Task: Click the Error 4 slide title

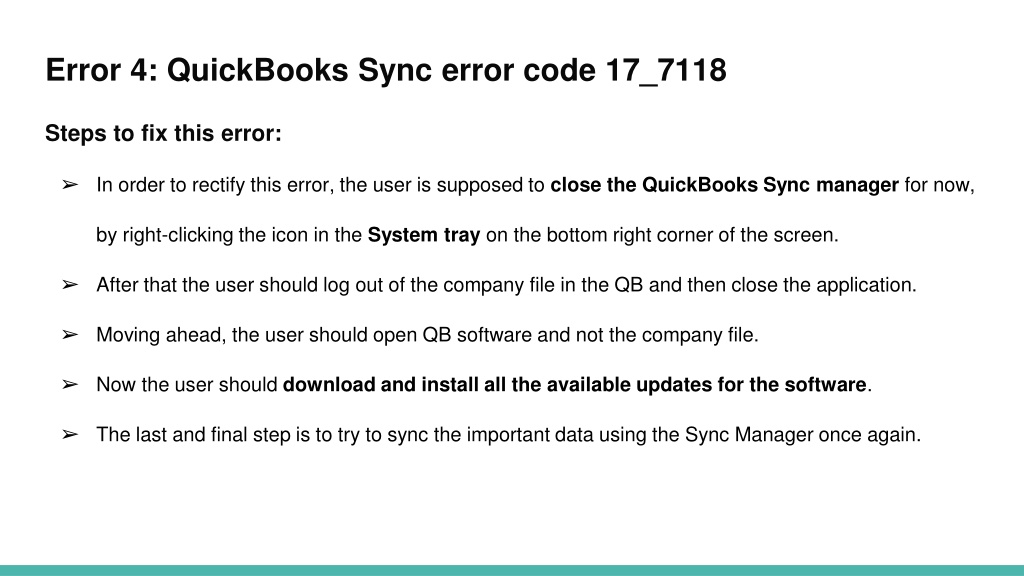Action: coord(385,70)
